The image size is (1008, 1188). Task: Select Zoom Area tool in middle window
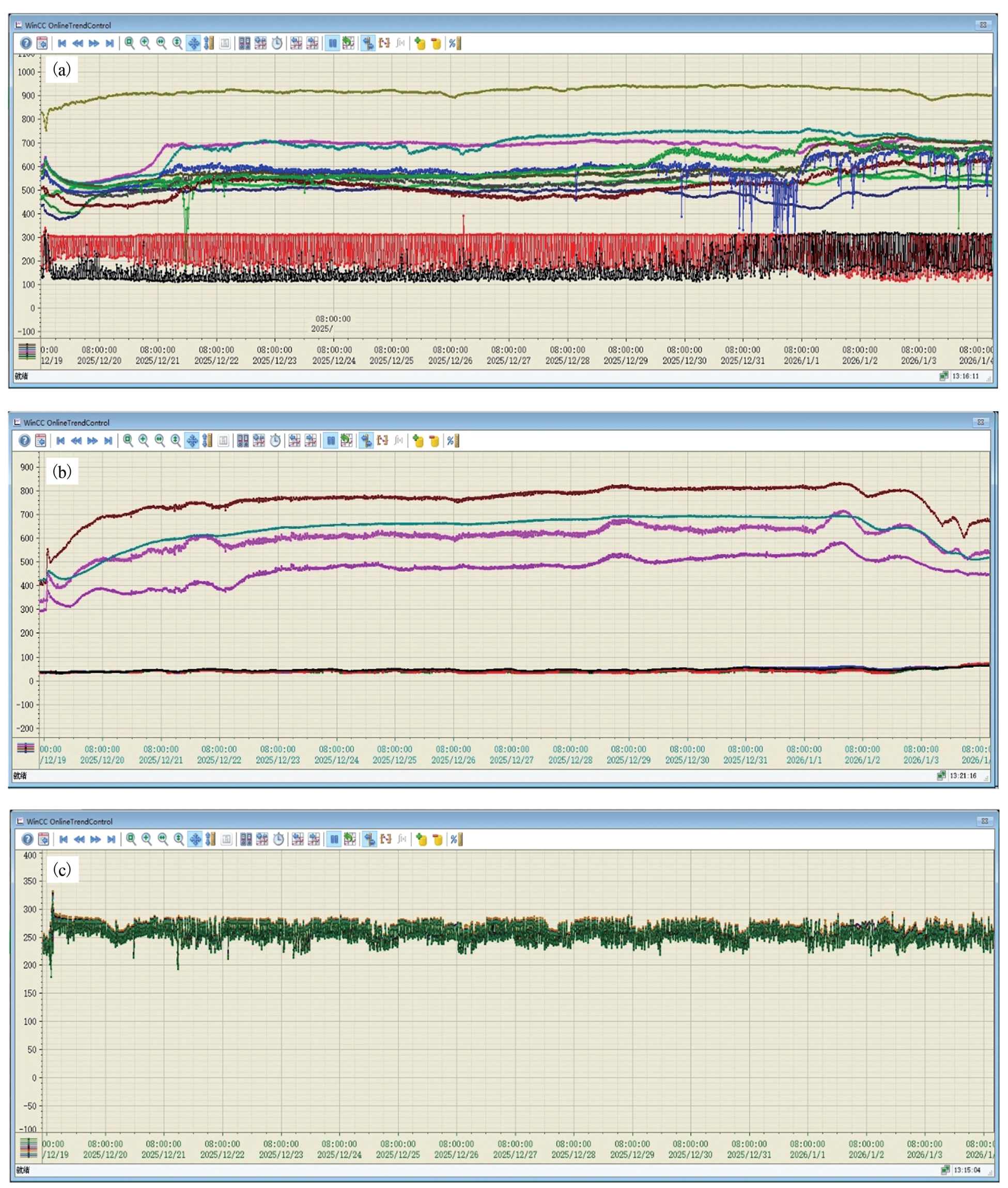[x=129, y=441]
